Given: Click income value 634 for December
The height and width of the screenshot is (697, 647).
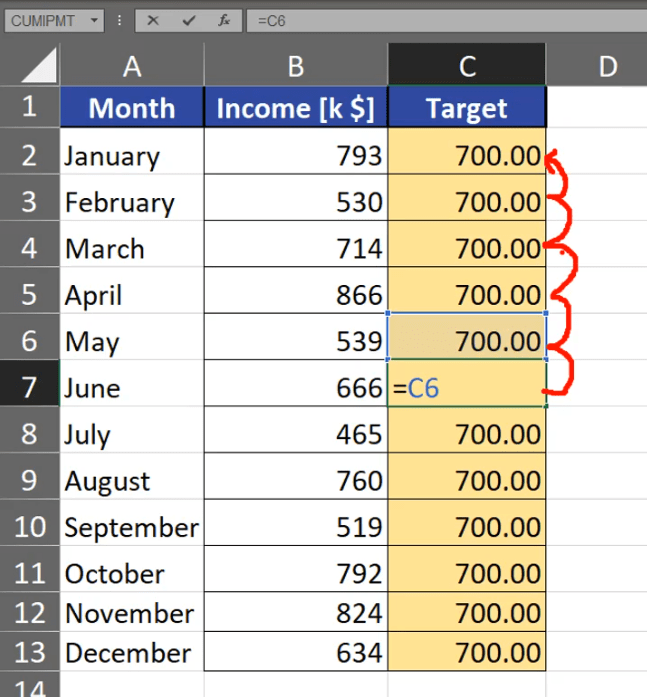Looking at the screenshot, I should 296,651.
